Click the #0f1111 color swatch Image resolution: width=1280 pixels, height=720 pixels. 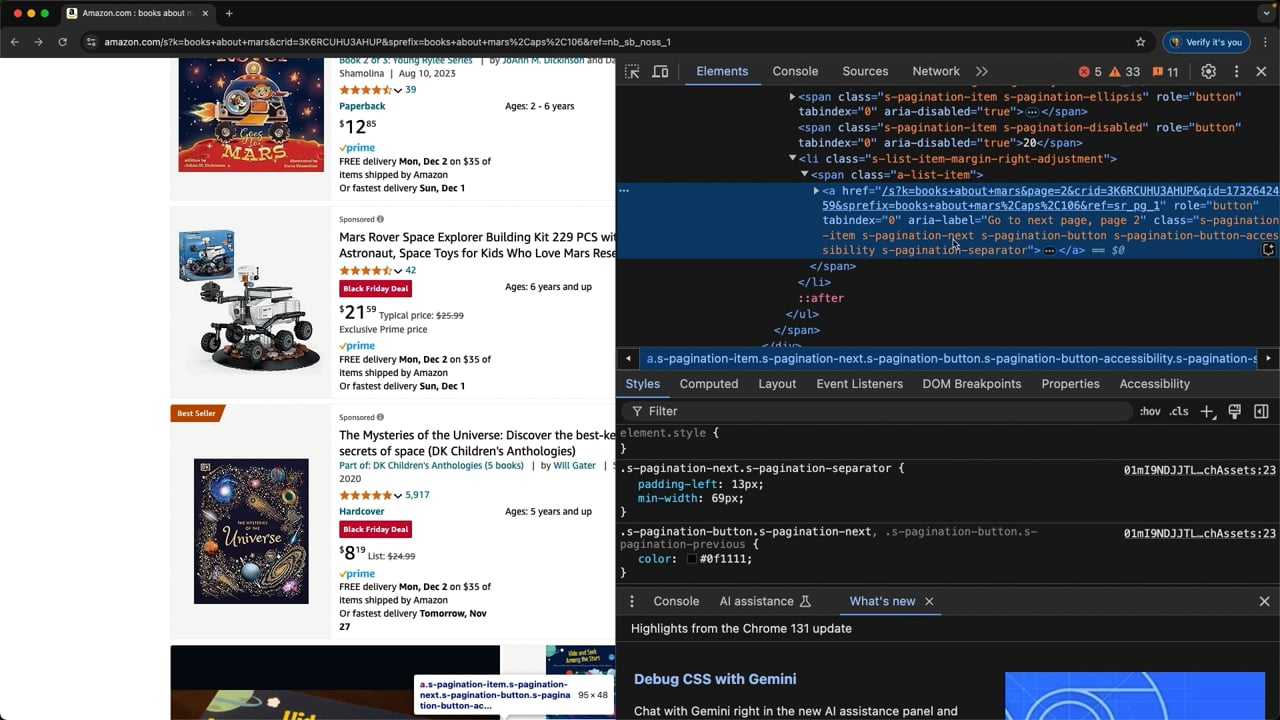691,559
